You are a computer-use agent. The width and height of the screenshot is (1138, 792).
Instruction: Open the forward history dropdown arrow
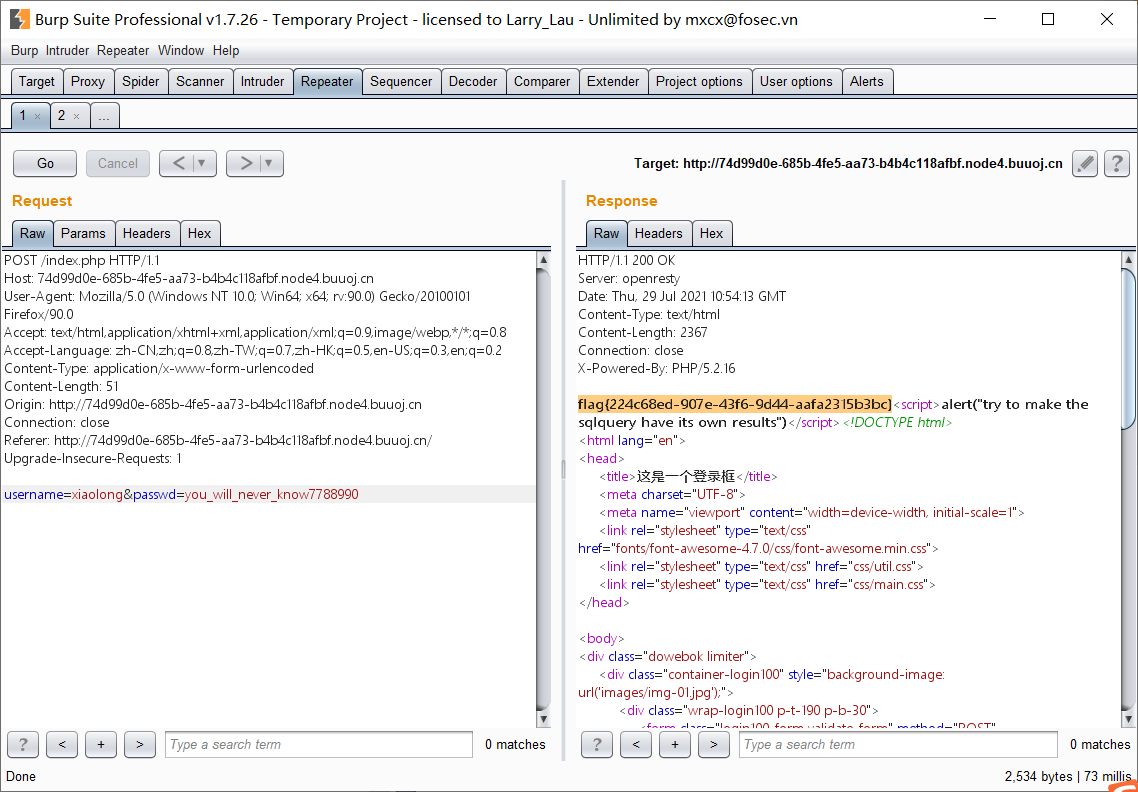click(x=270, y=163)
